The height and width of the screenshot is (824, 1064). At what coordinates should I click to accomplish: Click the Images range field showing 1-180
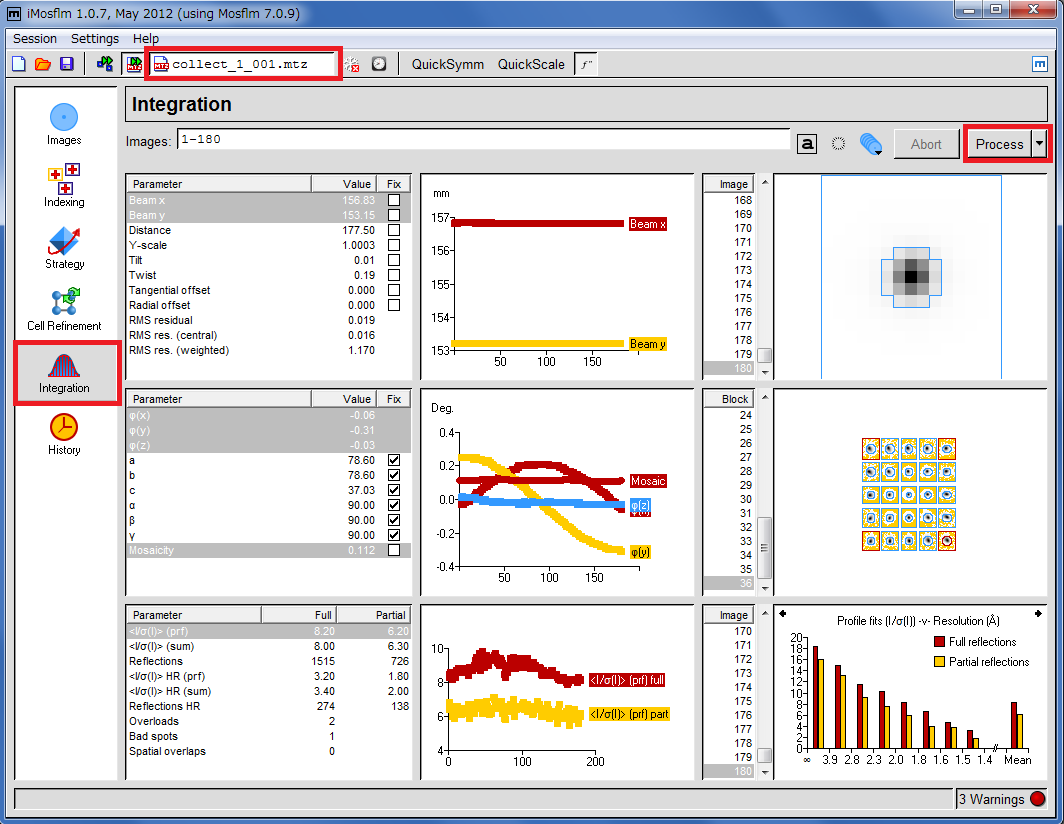pos(483,140)
